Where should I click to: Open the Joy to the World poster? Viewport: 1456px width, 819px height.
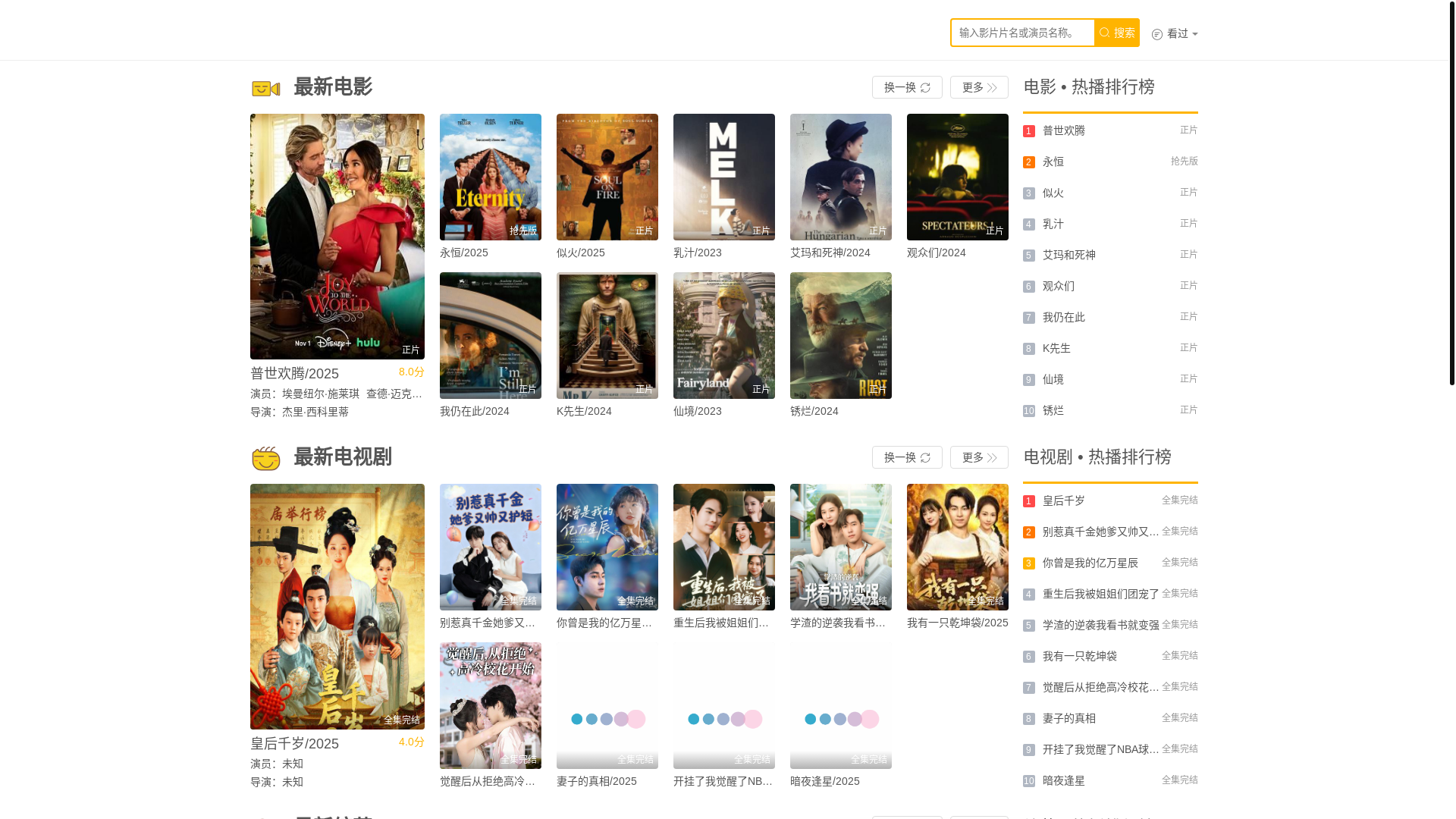pyautogui.click(x=337, y=236)
